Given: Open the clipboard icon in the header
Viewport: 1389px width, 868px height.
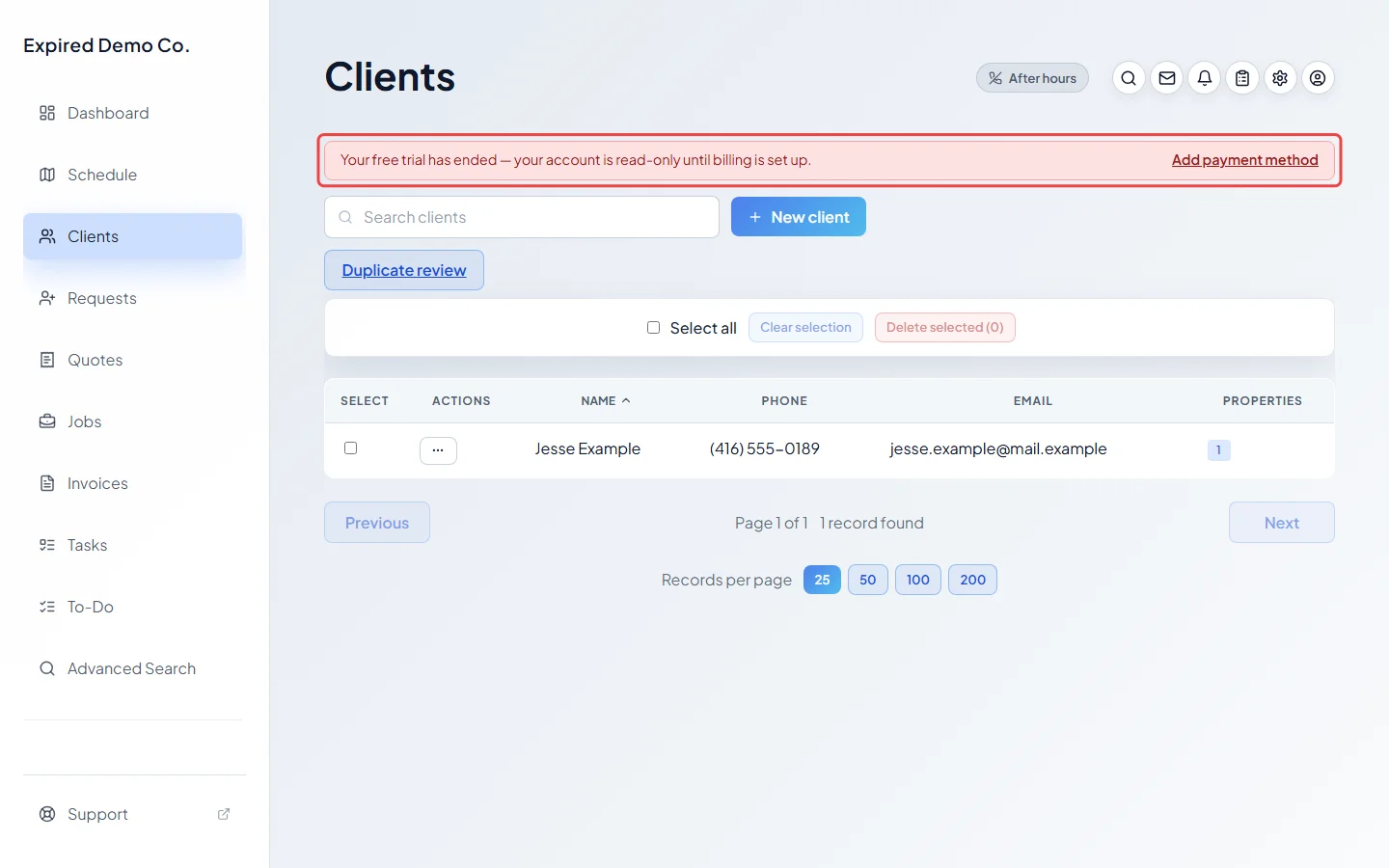Looking at the screenshot, I should pyautogui.click(x=1242, y=78).
